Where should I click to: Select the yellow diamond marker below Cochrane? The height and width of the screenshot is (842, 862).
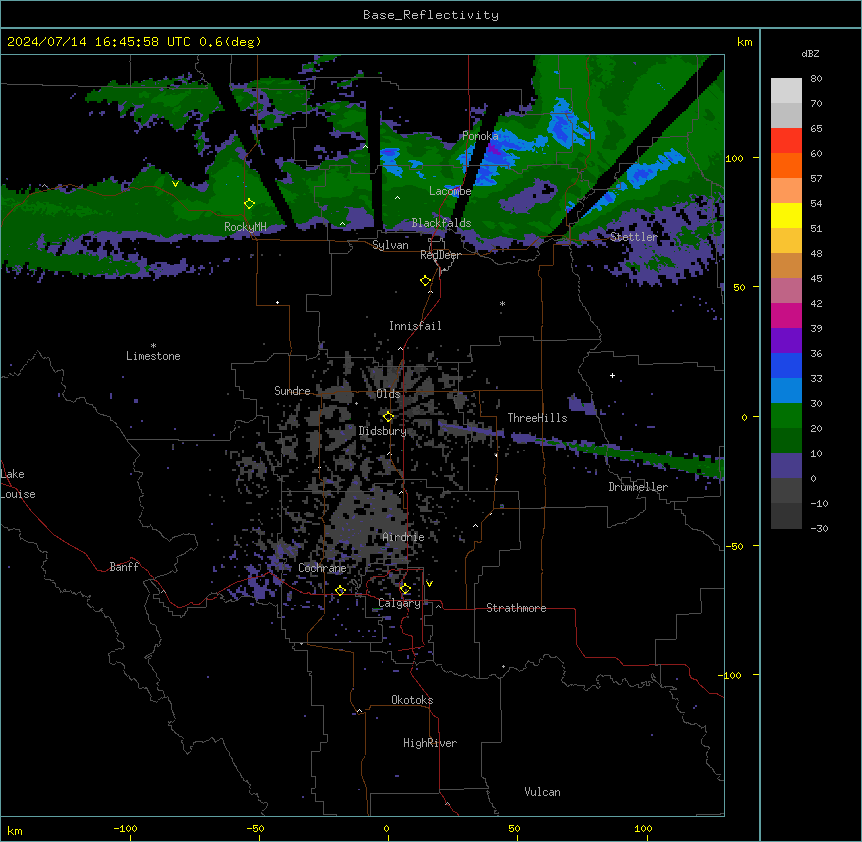340,590
